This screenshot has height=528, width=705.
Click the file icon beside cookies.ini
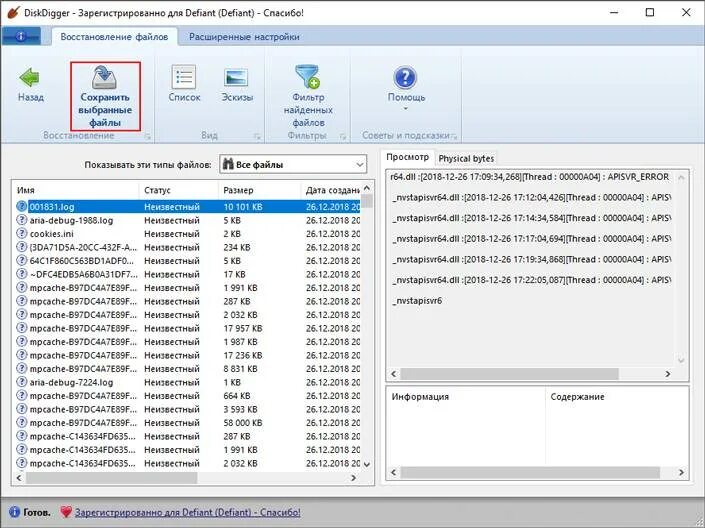click(22, 233)
